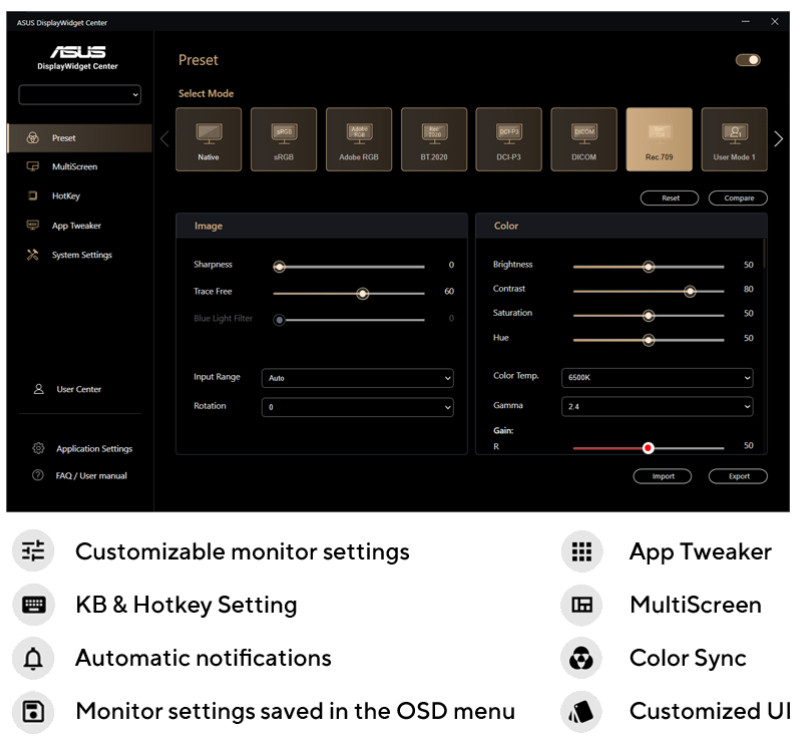Viewport: 806px width, 738px height.
Task: Switch to DCI-P3 preset mode
Action: tap(509, 139)
